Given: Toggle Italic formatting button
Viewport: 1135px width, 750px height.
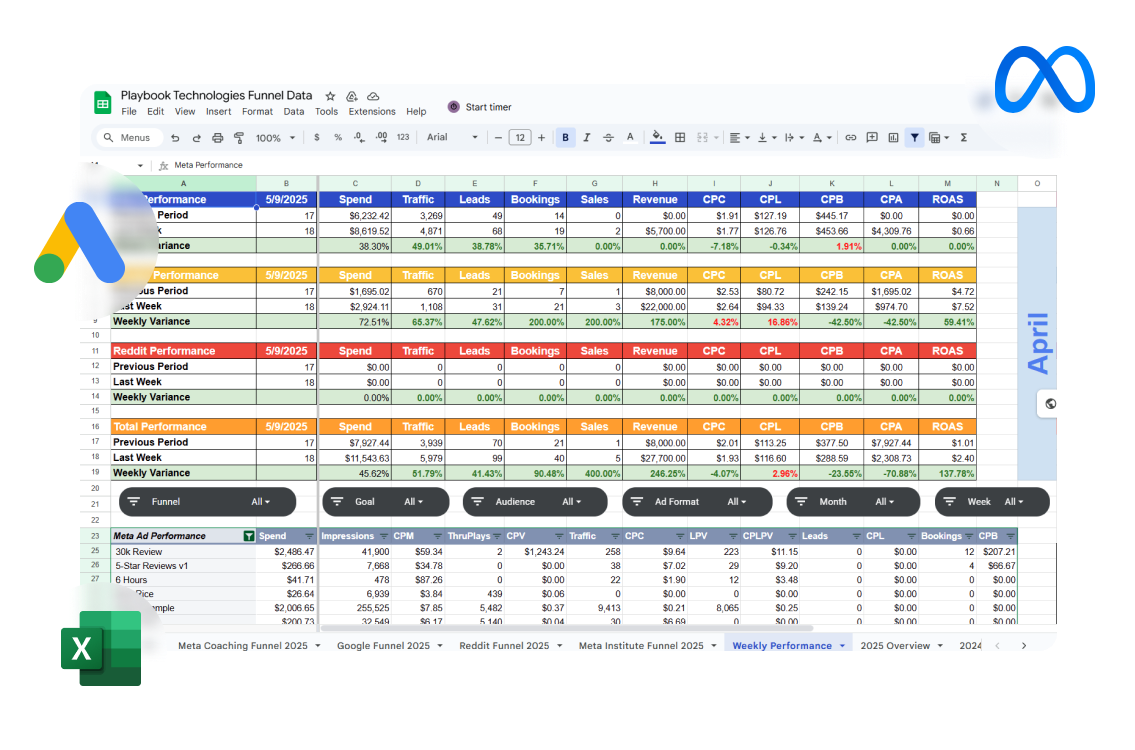Looking at the screenshot, I should coord(586,138).
